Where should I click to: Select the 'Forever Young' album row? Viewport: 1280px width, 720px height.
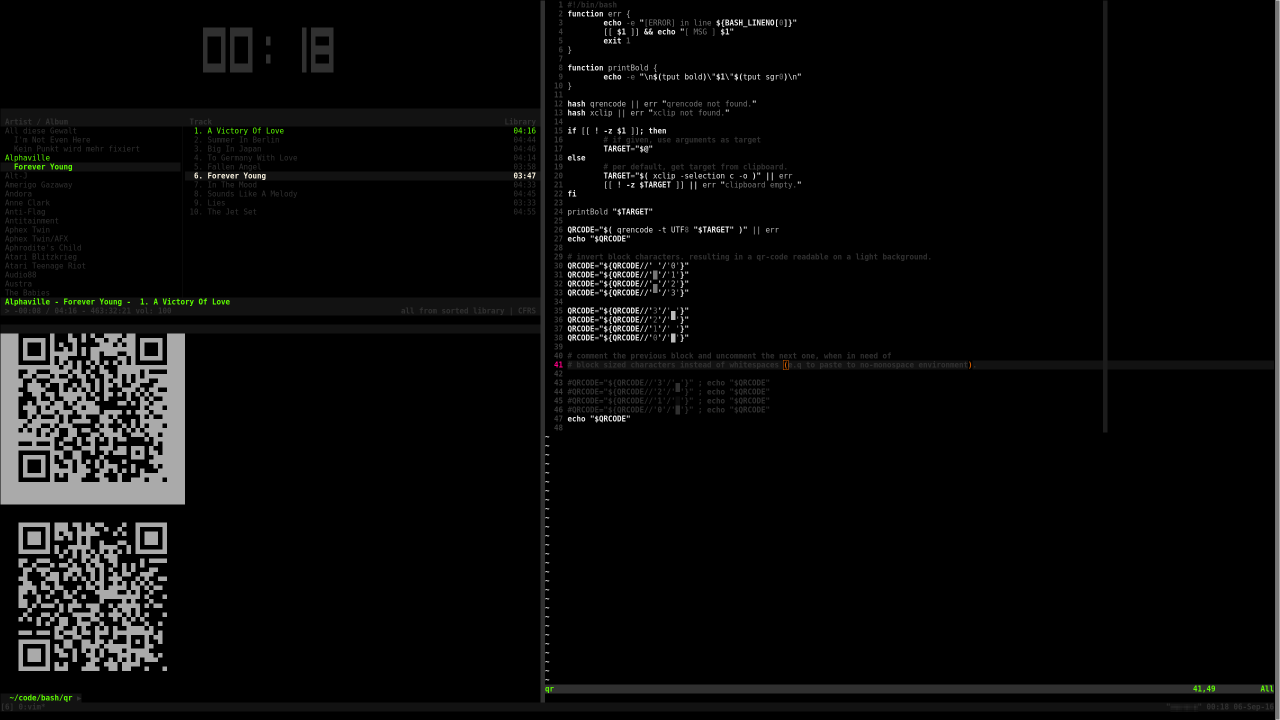coord(91,167)
